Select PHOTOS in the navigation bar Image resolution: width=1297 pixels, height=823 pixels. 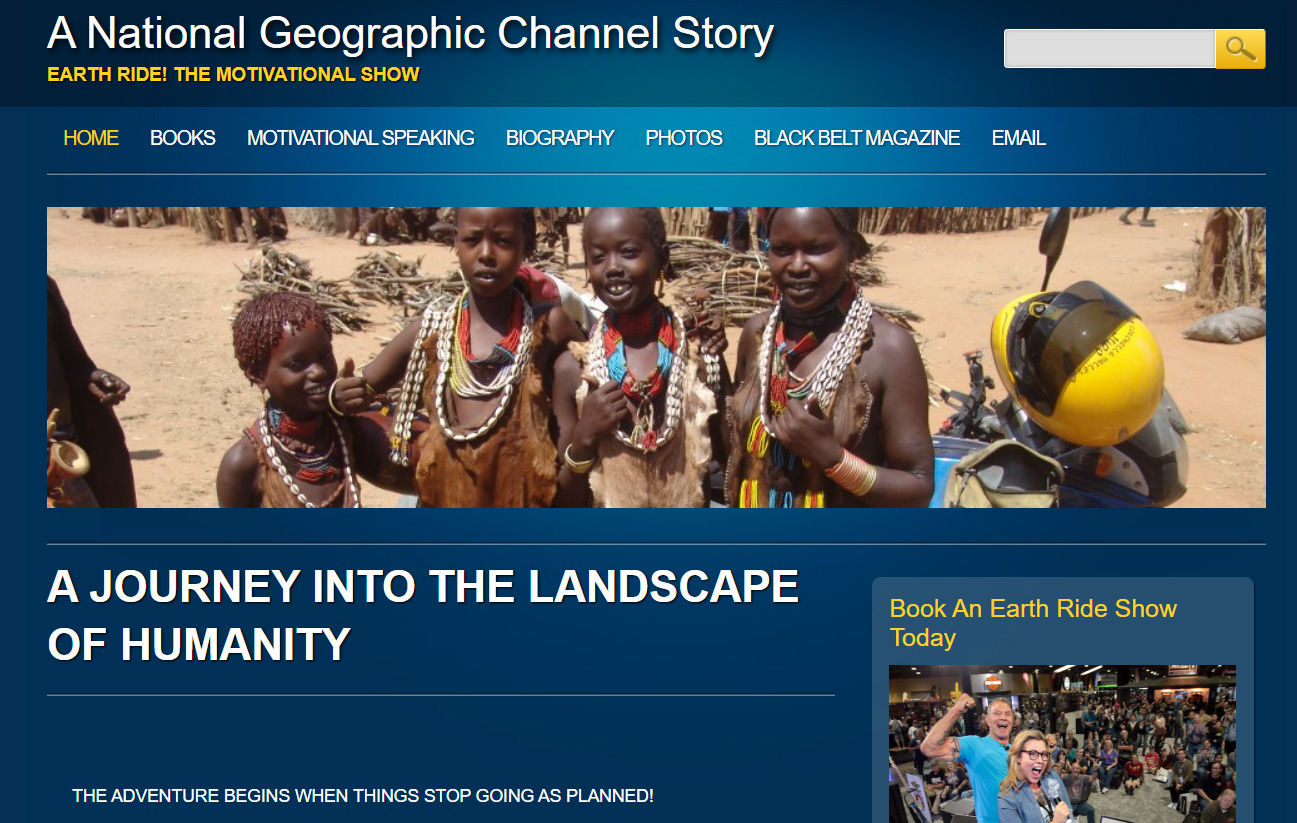(x=684, y=138)
